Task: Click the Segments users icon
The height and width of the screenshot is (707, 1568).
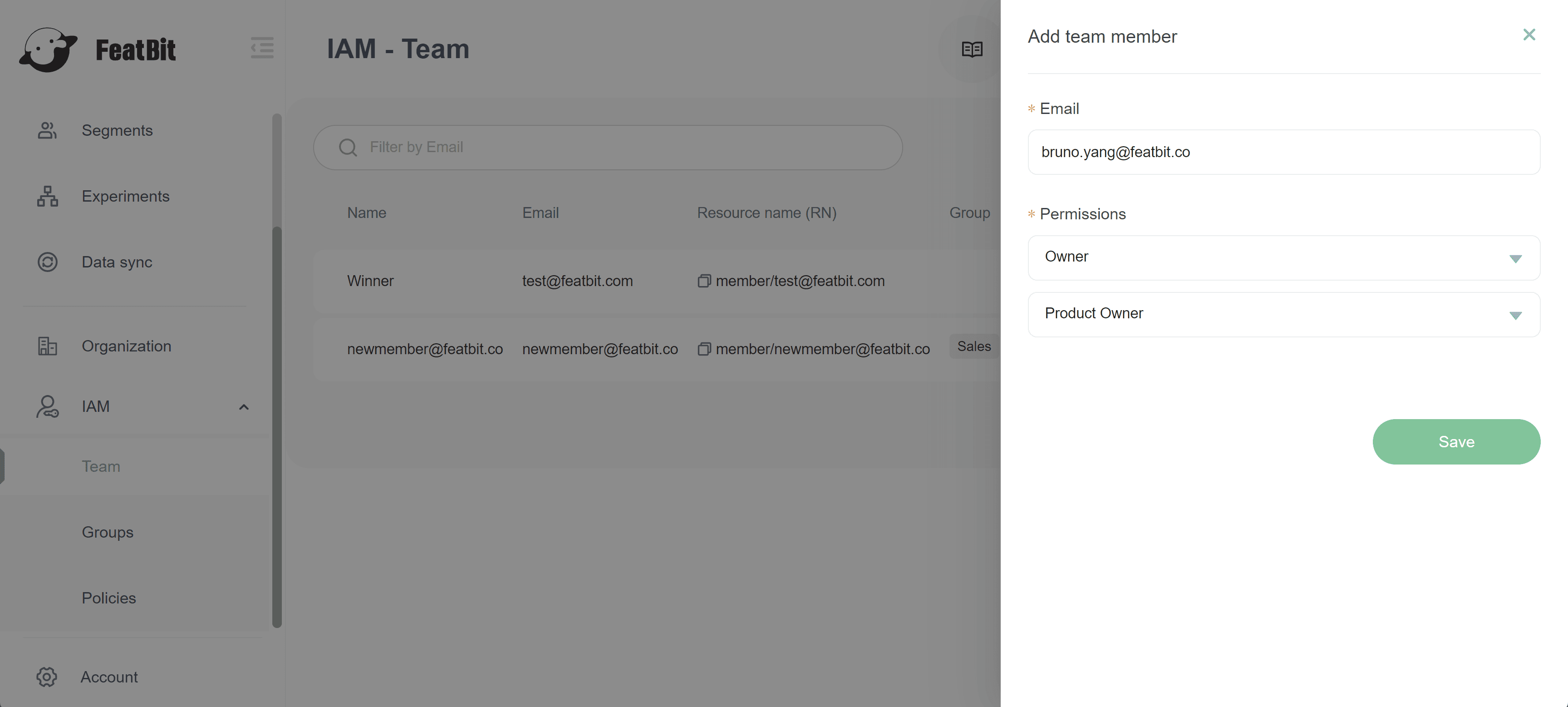Action: pyautogui.click(x=48, y=130)
